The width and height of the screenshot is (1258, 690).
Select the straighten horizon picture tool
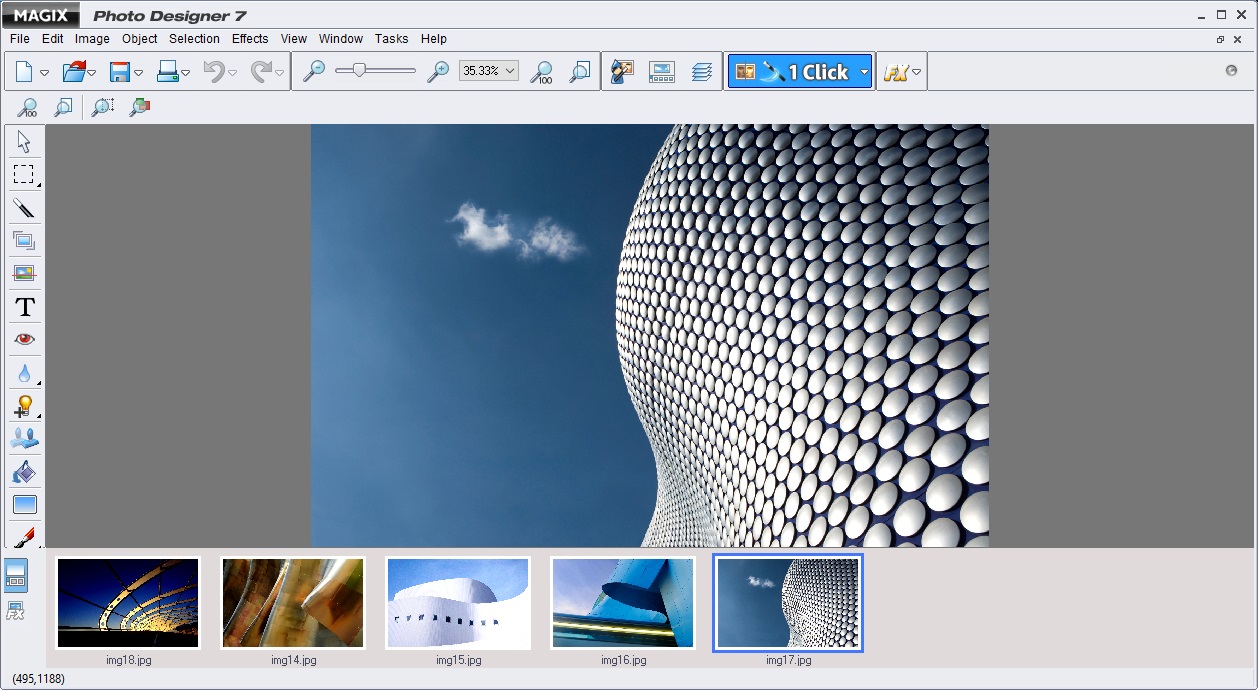25,273
